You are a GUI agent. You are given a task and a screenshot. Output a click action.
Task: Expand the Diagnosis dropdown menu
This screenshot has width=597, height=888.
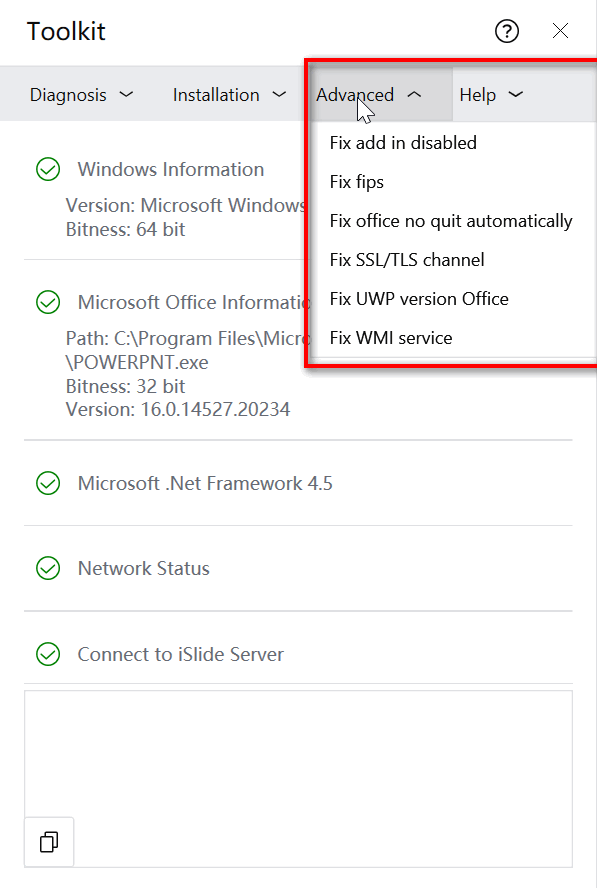81,95
